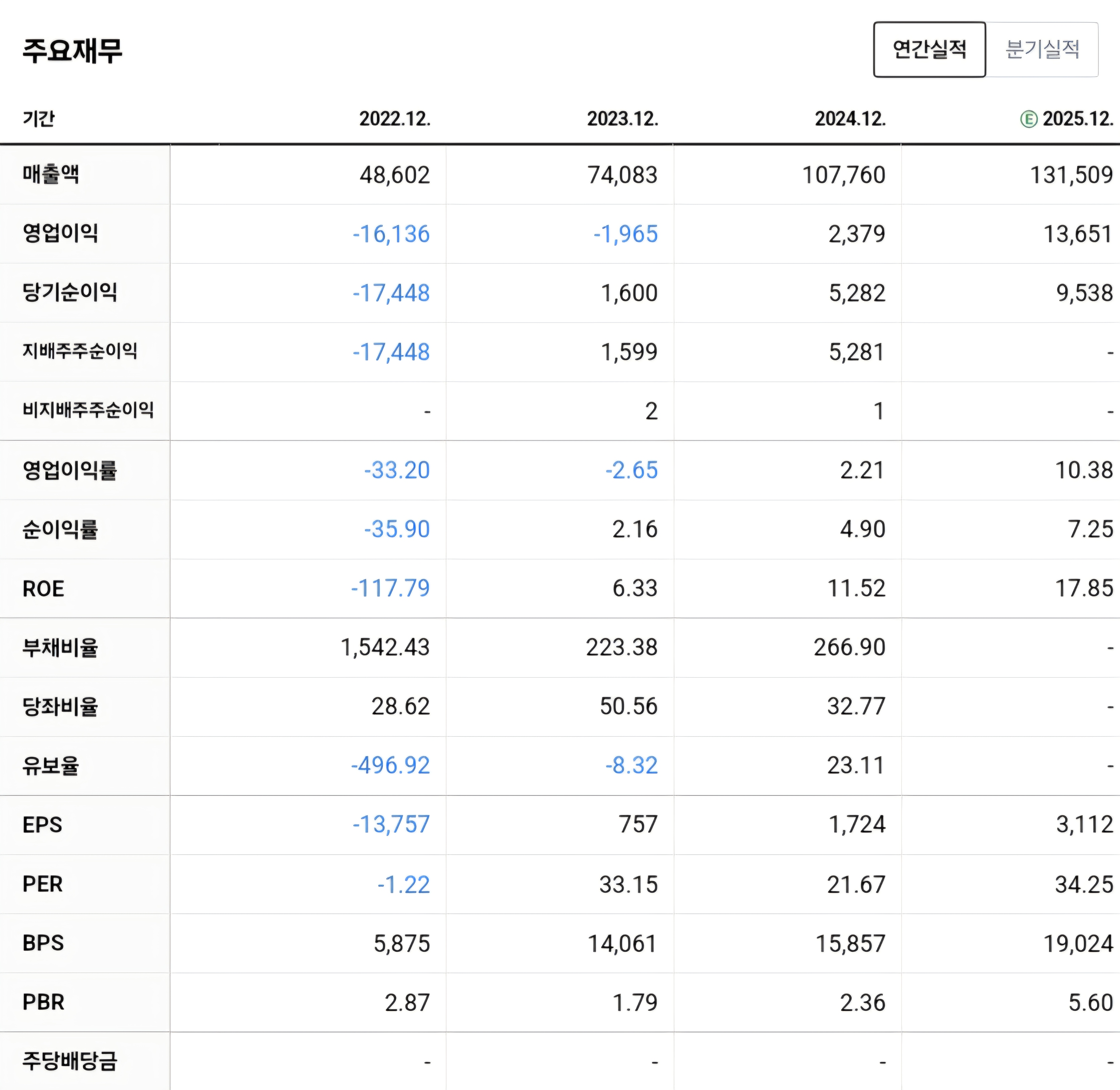
Task: Click the 2023.12. column header
Action: pos(622,119)
